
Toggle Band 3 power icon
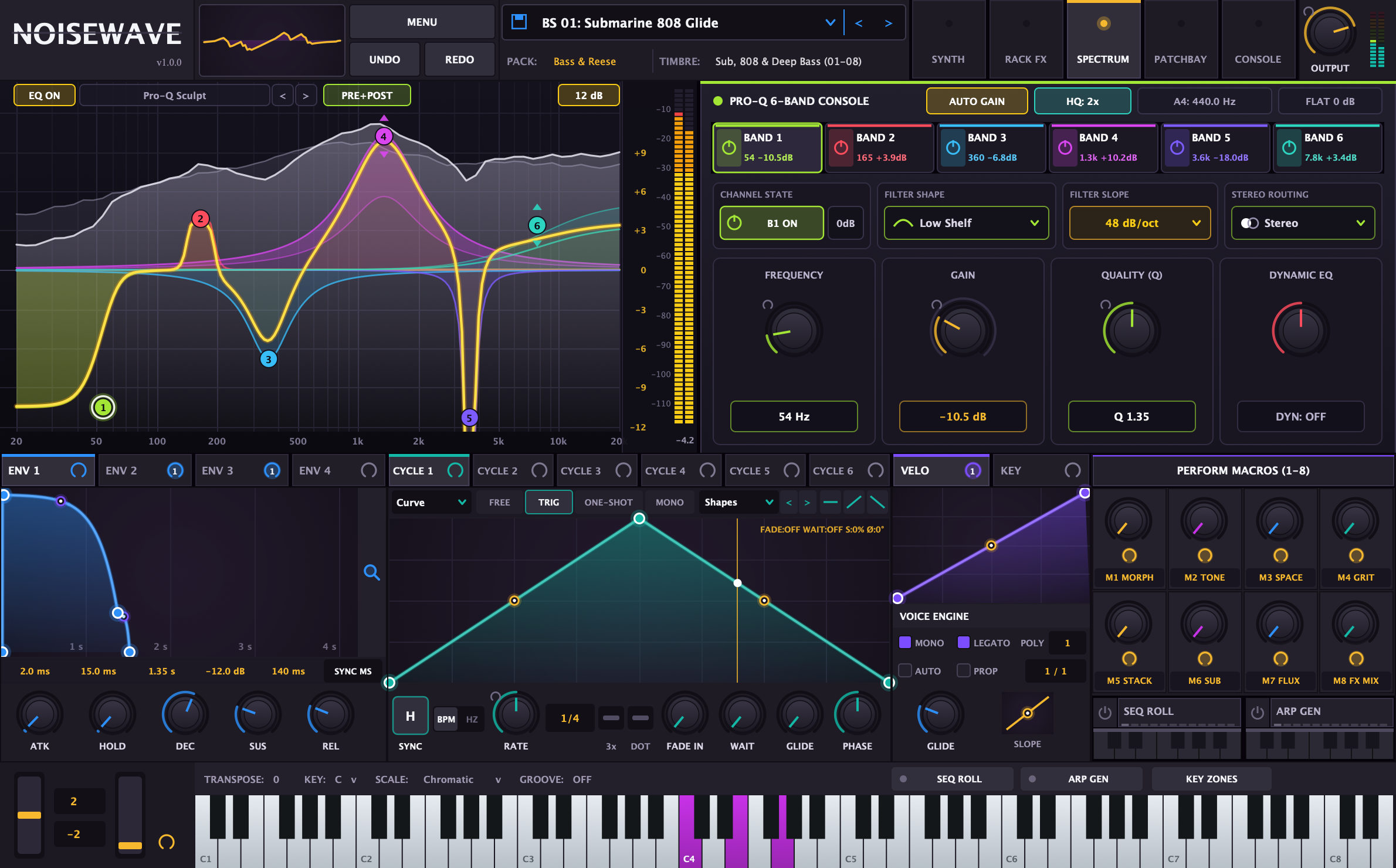point(953,148)
